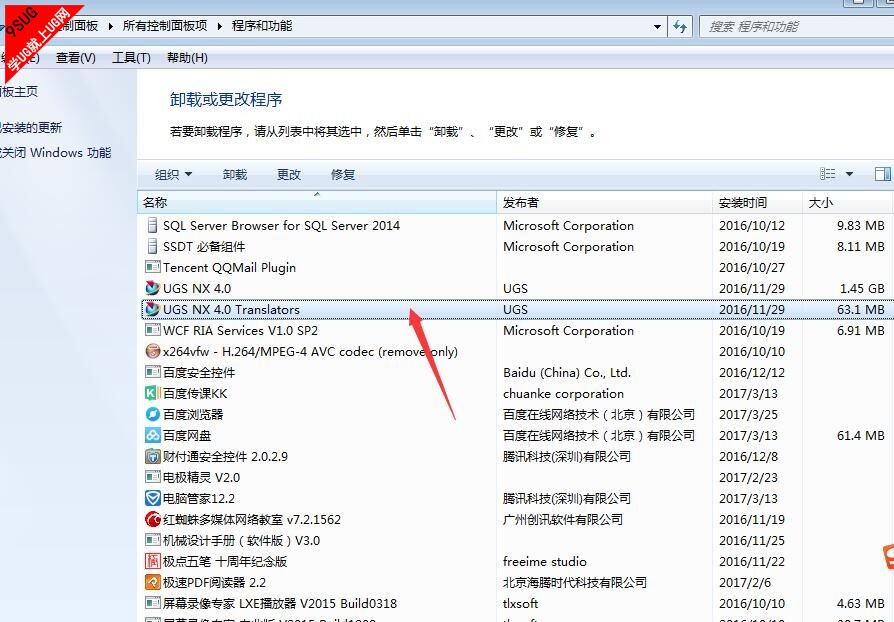This screenshot has height=622, width=894.
Task: Sort by 名称 column header
Action: 317,202
